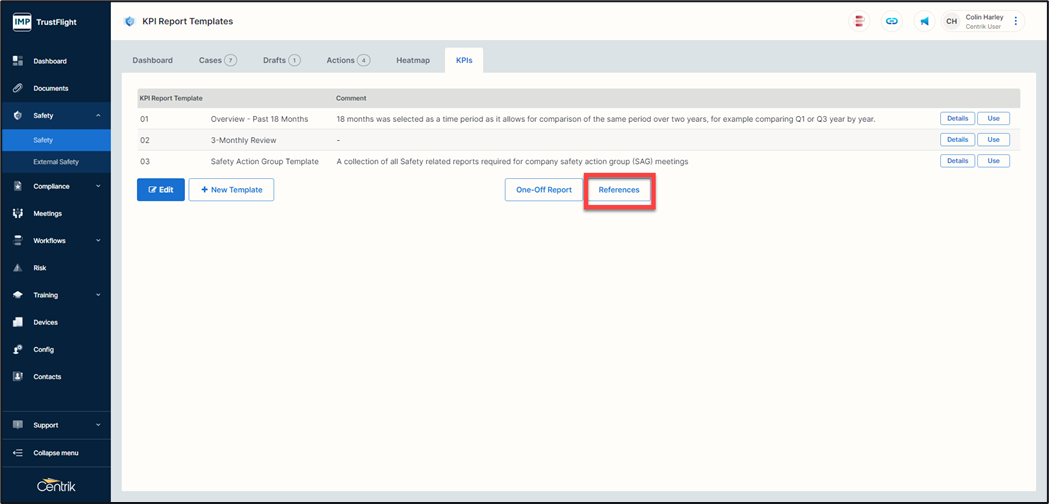This screenshot has width=1049, height=504.
Task: Expand the Workflows sidebar section
Action: click(98, 241)
